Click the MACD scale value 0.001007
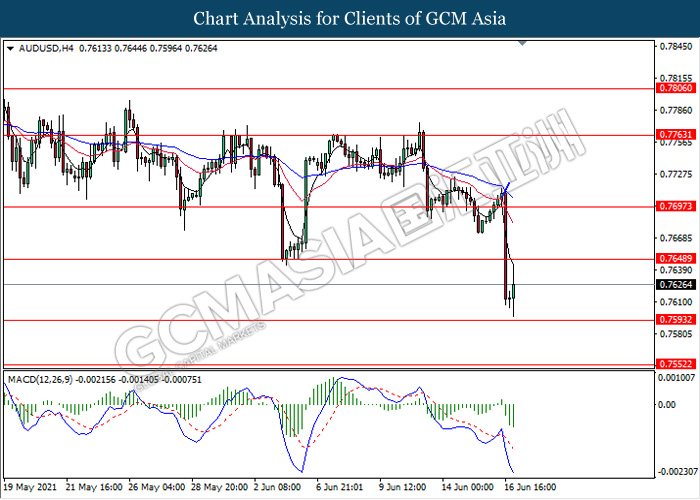Viewport: 700px width, 500px height. click(676, 379)
